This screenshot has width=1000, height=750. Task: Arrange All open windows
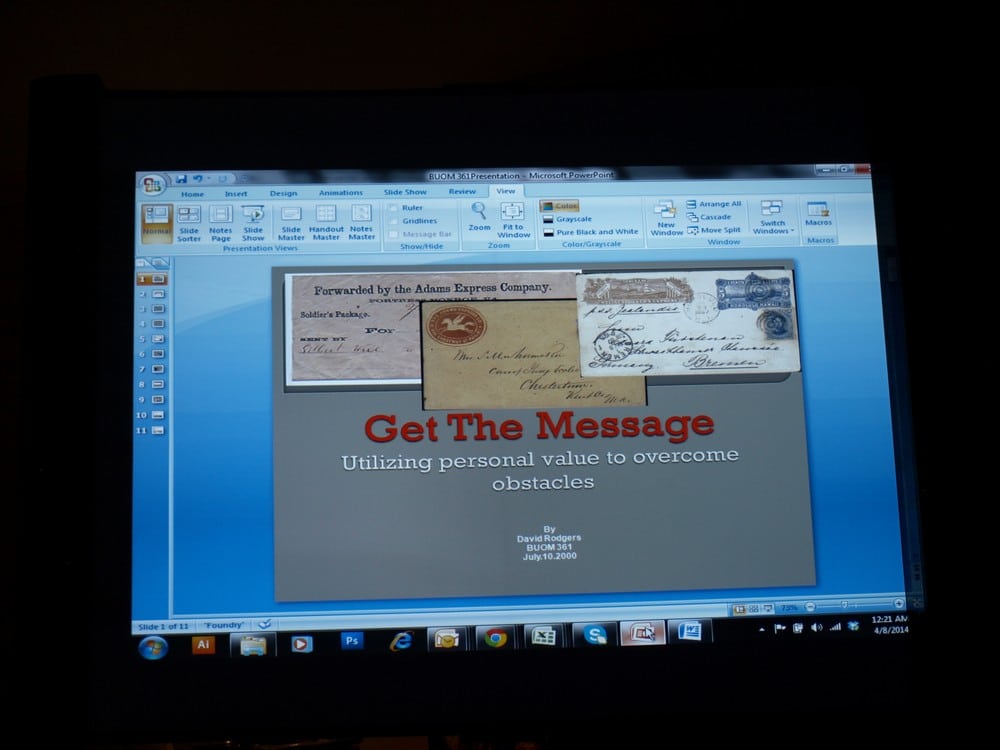point(714,204)
